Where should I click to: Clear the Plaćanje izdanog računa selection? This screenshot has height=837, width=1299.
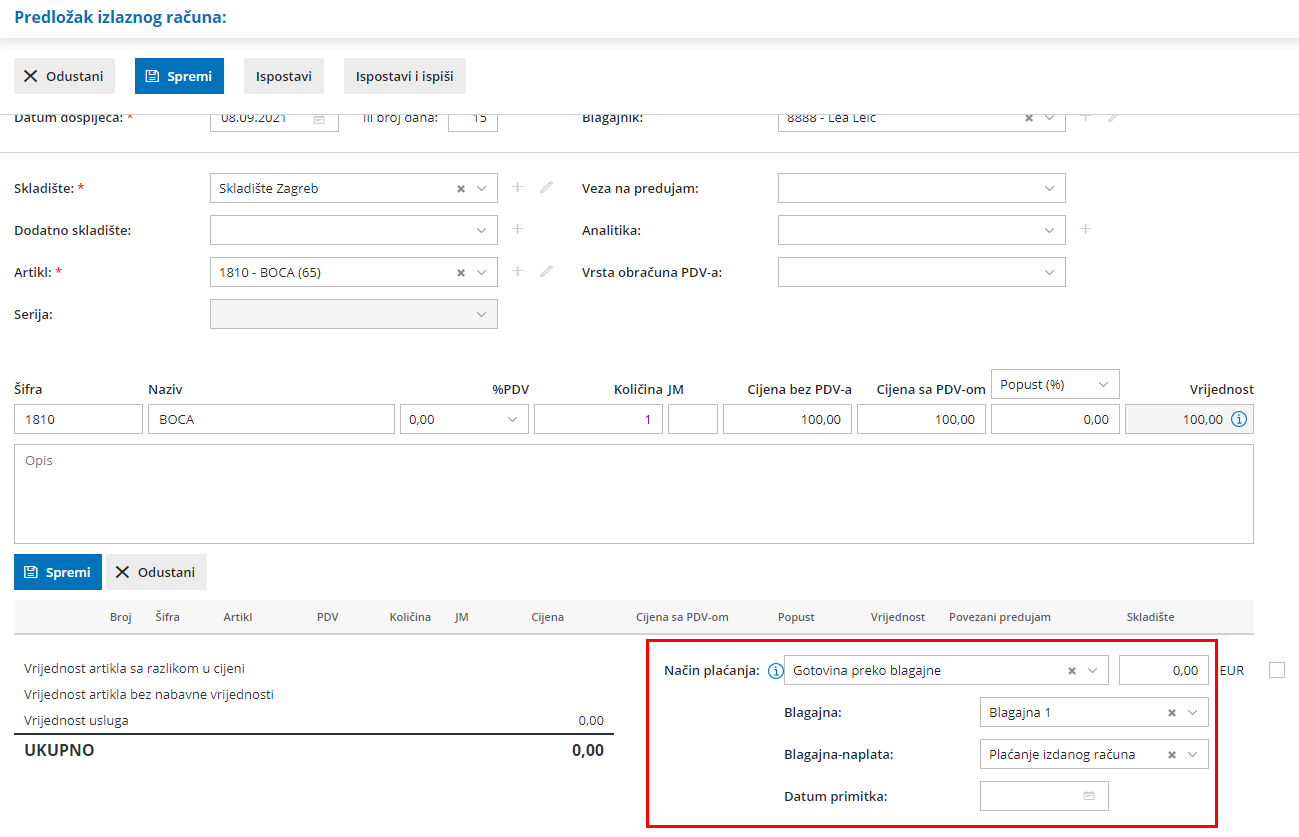pyautogui.click(x=1172, y=755)
